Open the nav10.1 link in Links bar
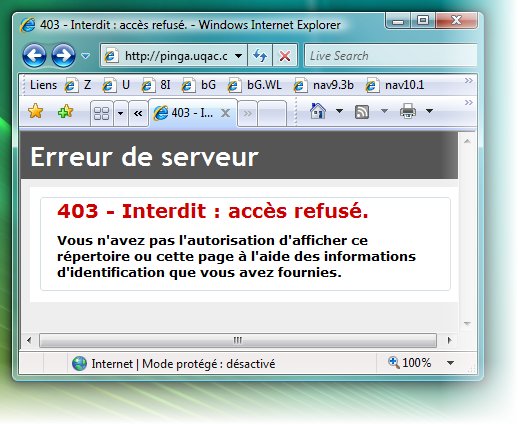The height and width of the screenshot is (425, 518). [x=395, y=85]
